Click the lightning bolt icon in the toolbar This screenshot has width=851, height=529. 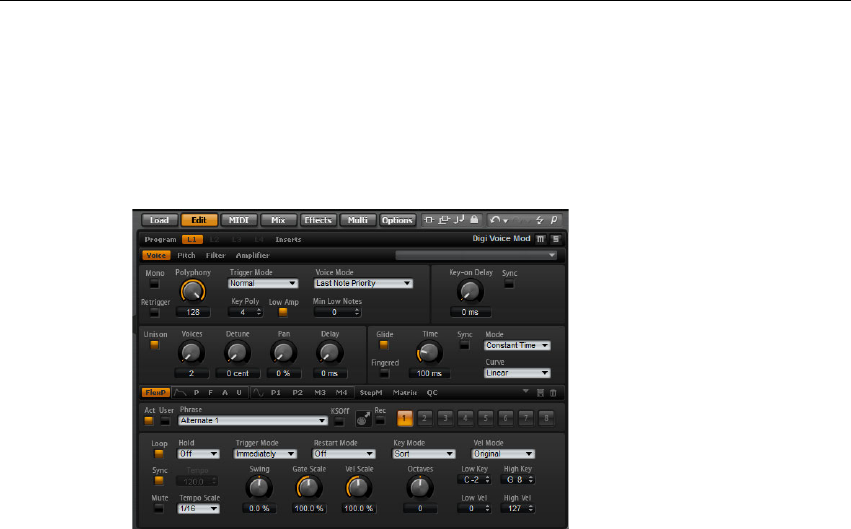[x=539, y=220]
